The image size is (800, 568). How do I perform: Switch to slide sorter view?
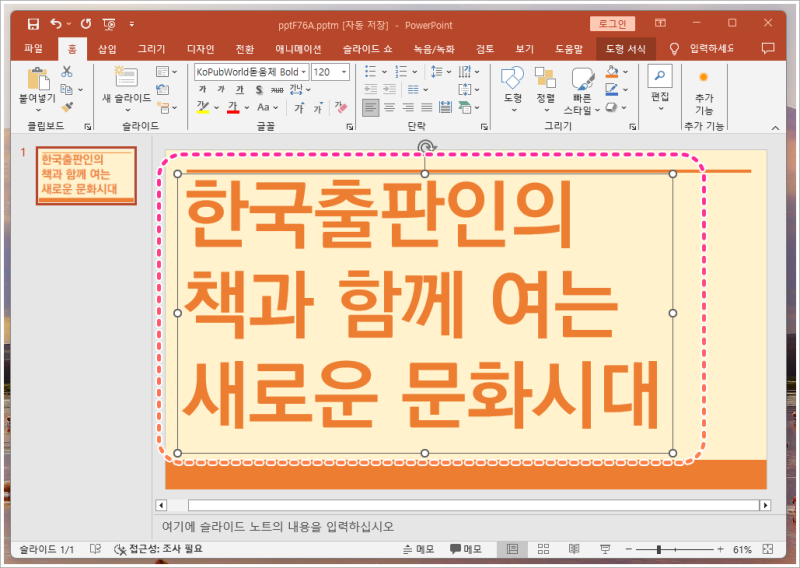(543, 549)
